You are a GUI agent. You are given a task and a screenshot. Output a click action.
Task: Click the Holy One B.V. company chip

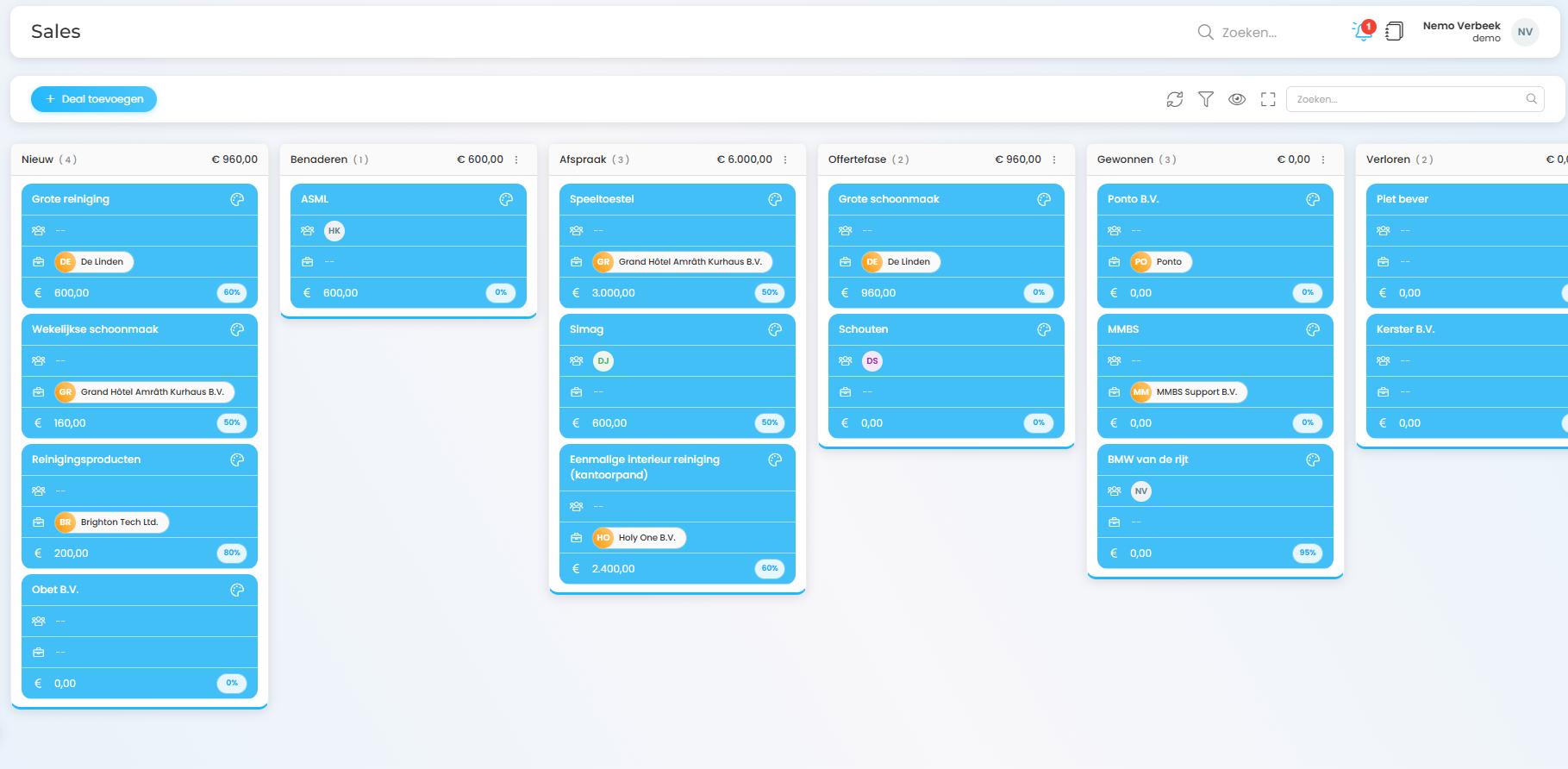tap(639, 538)
